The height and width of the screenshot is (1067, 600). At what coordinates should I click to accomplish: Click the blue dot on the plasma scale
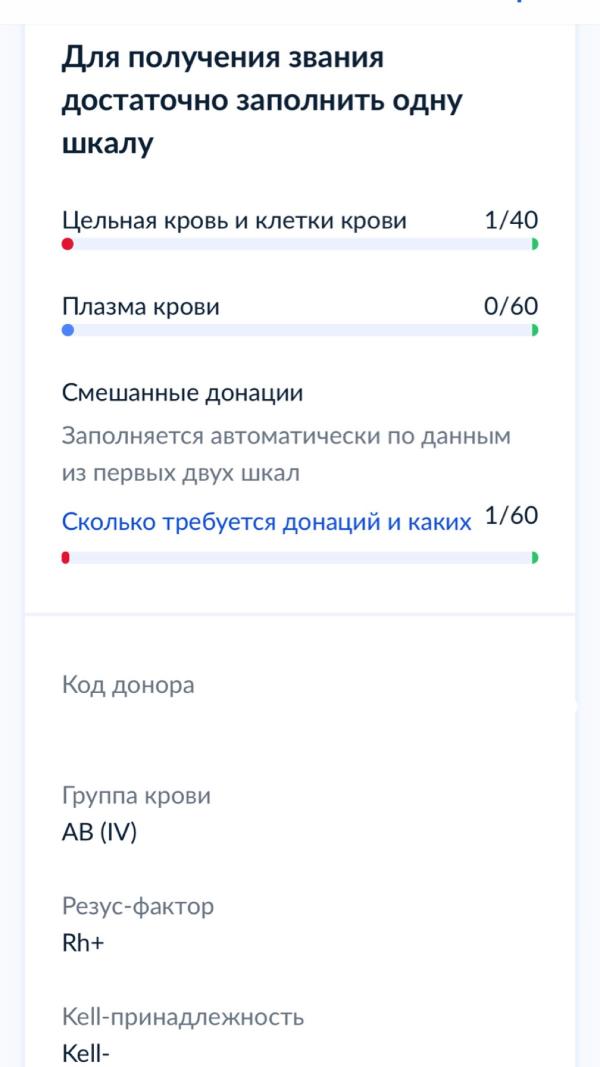(x=67, y=330)
